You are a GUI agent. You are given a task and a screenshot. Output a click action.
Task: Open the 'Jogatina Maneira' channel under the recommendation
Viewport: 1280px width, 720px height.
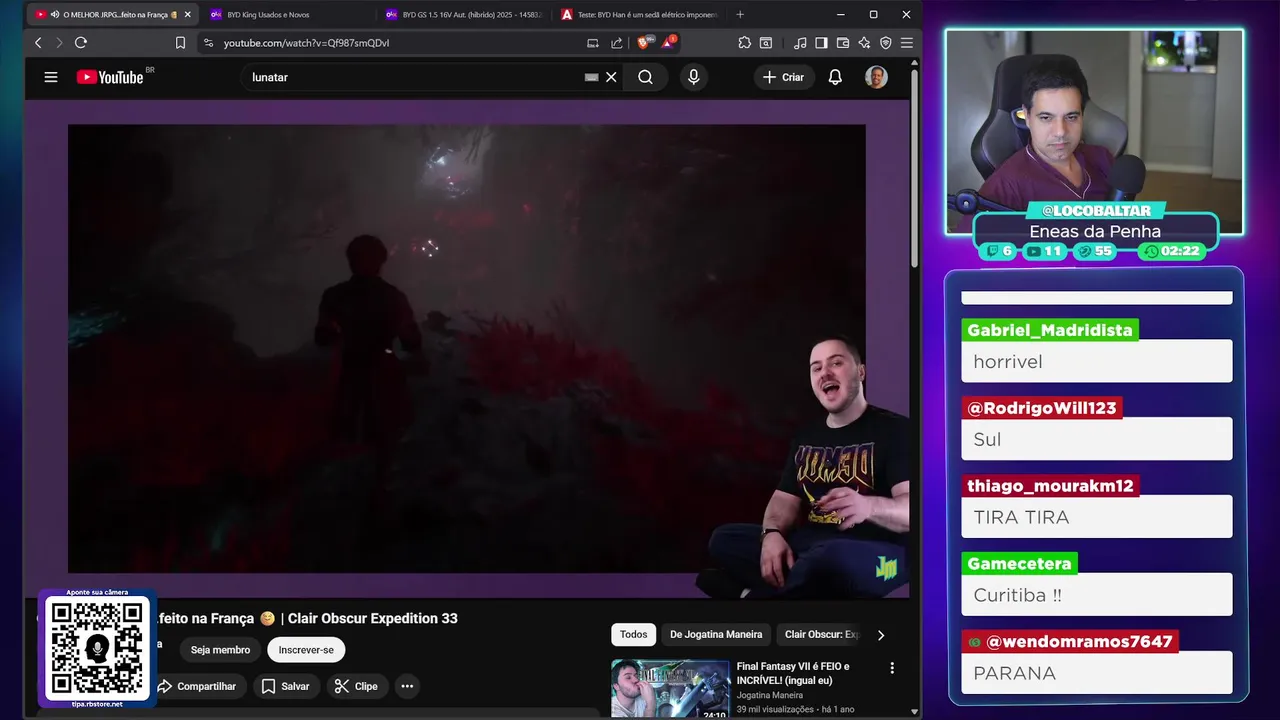click(x=770, y=695)
